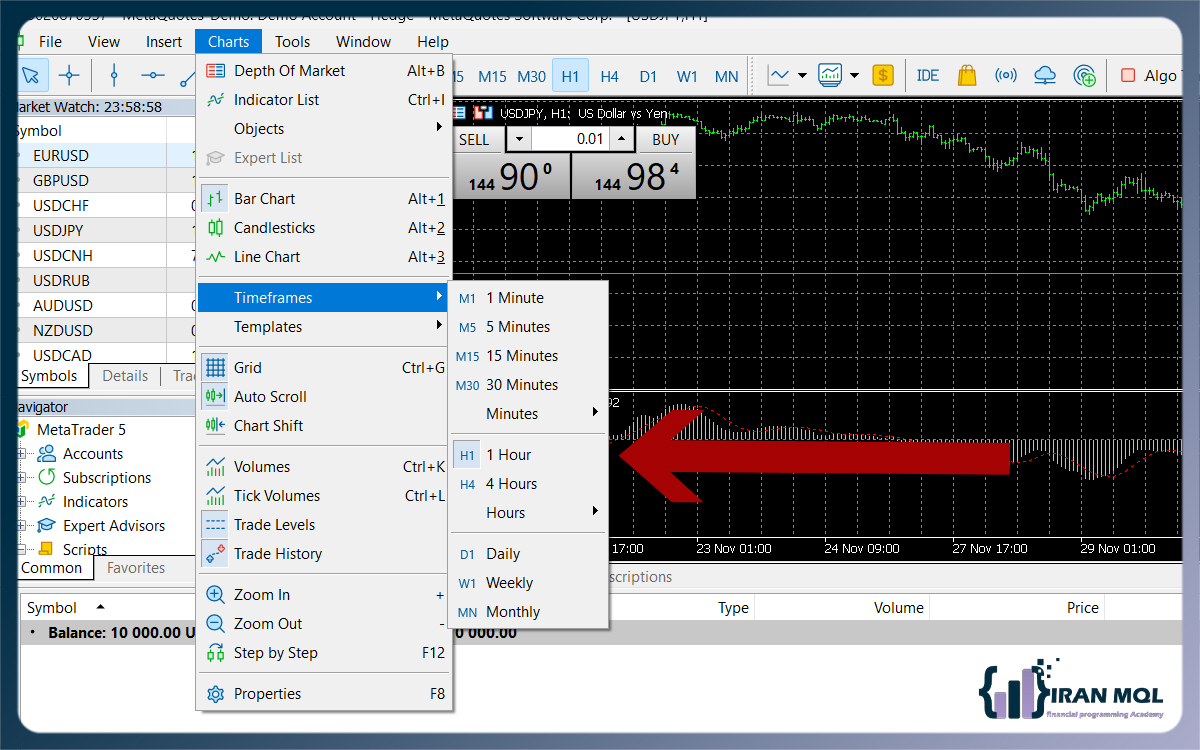Click the MN timeframe toolbar button

[727, 76]
